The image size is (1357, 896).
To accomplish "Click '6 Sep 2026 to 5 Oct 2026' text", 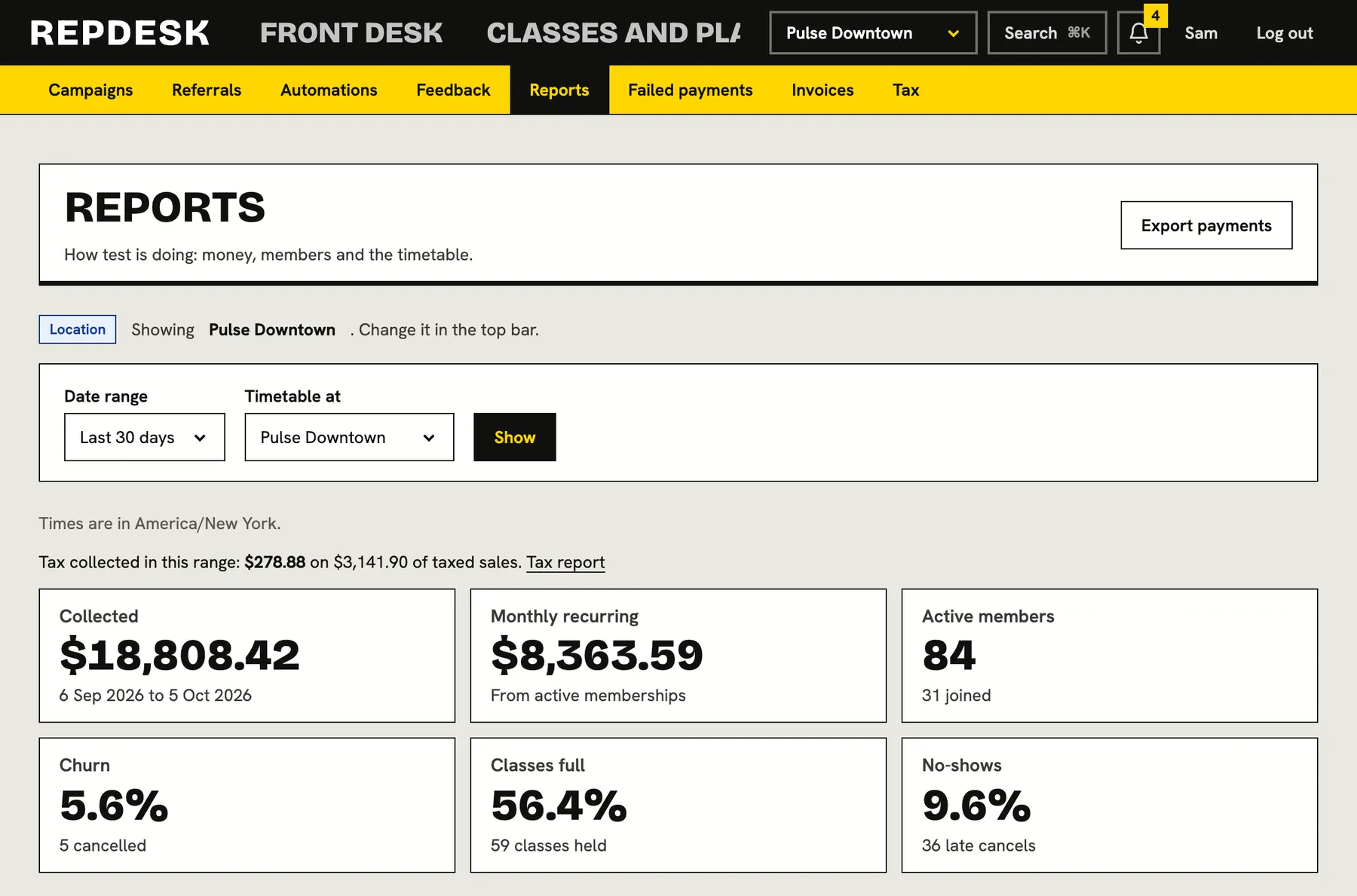I will point(155,696).
